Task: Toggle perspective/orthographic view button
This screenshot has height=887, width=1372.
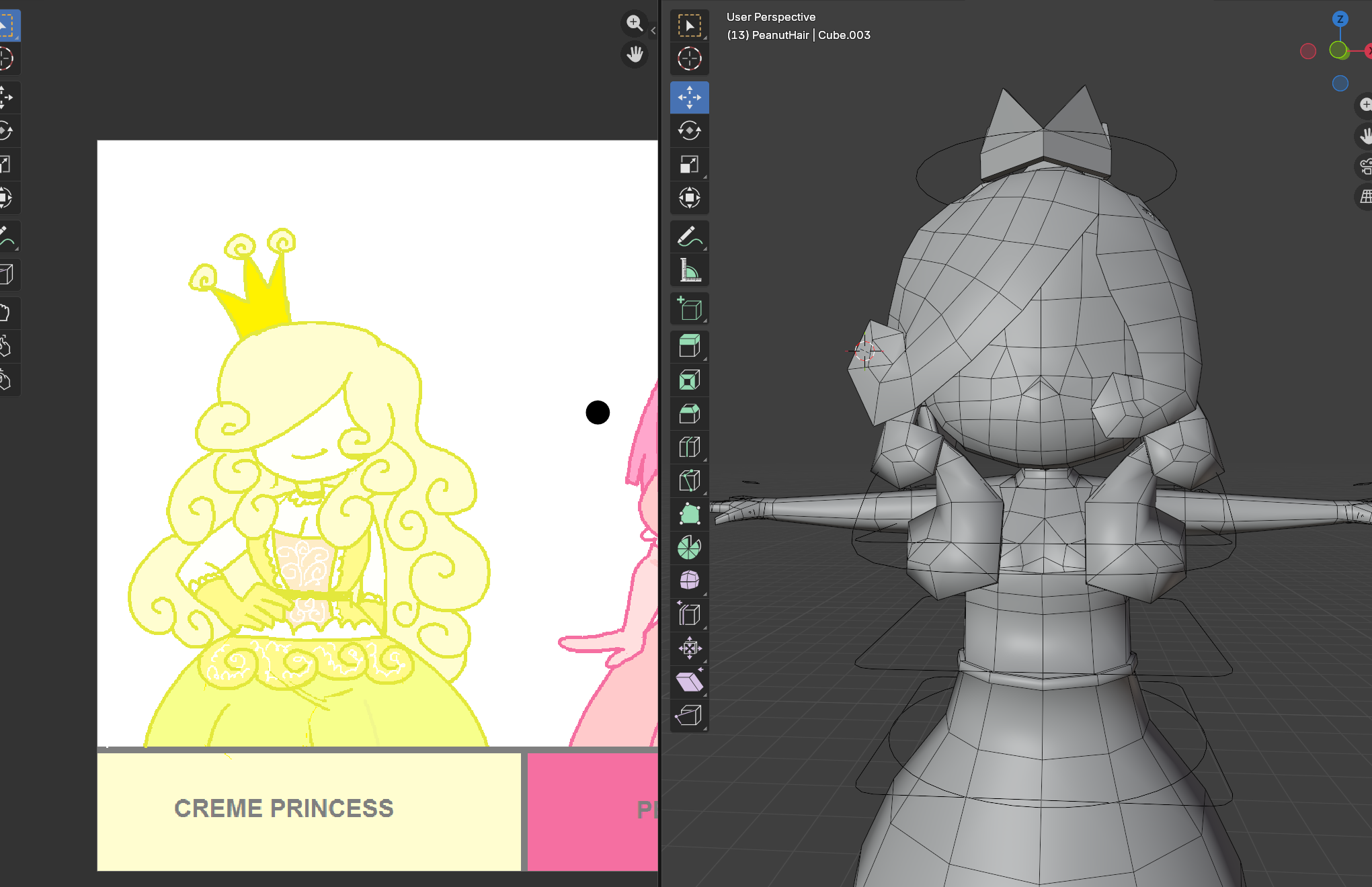Action: point(1365,197)
